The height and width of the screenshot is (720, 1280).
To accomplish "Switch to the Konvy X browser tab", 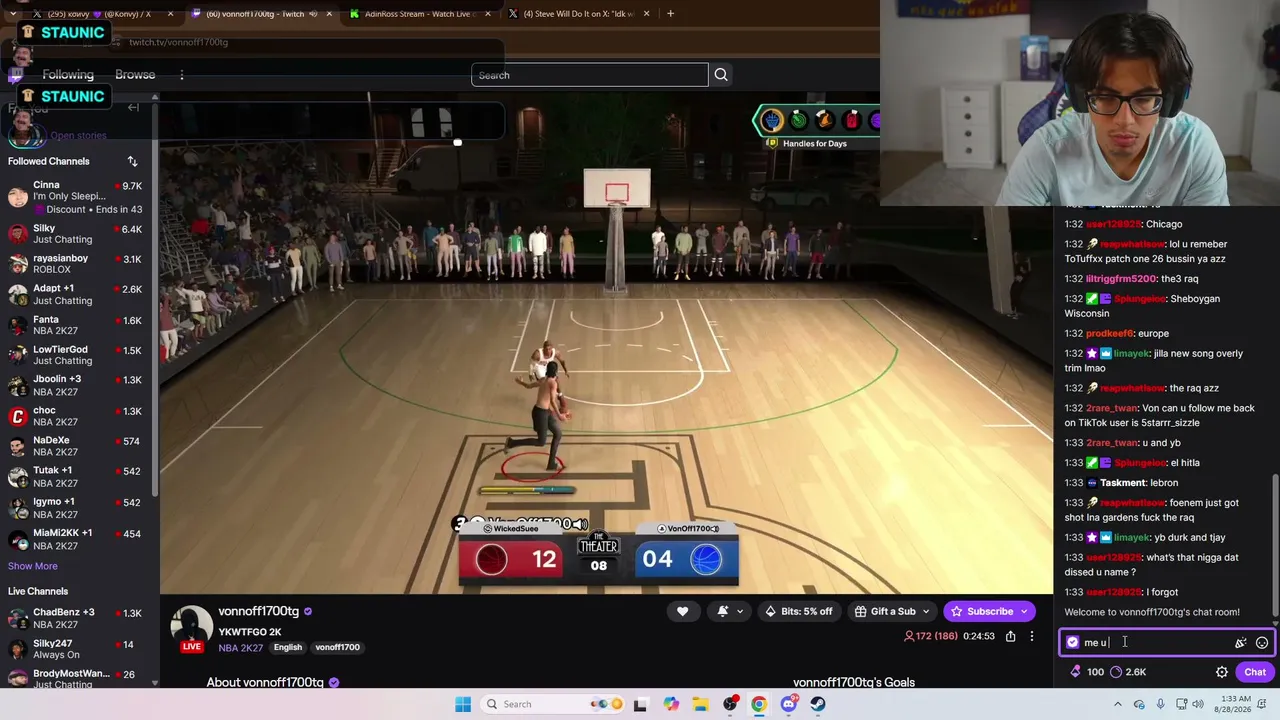I will click(x=98, y=14).
